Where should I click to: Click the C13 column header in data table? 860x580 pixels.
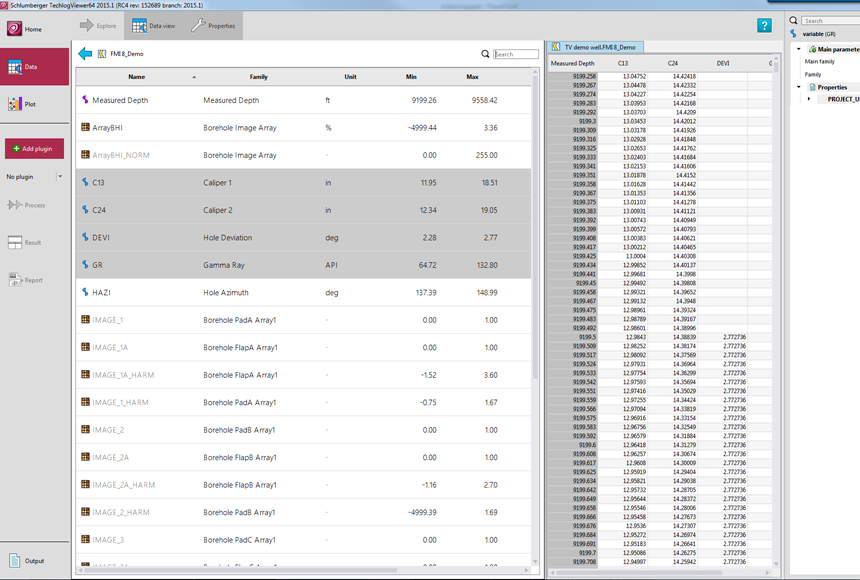point(623,63)
